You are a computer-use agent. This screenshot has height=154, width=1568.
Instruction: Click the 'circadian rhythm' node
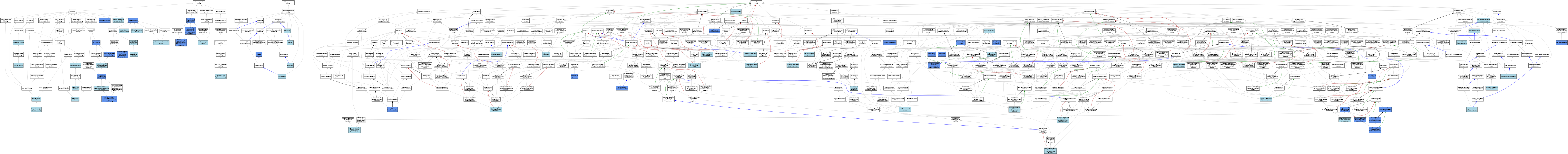point(730,21)
